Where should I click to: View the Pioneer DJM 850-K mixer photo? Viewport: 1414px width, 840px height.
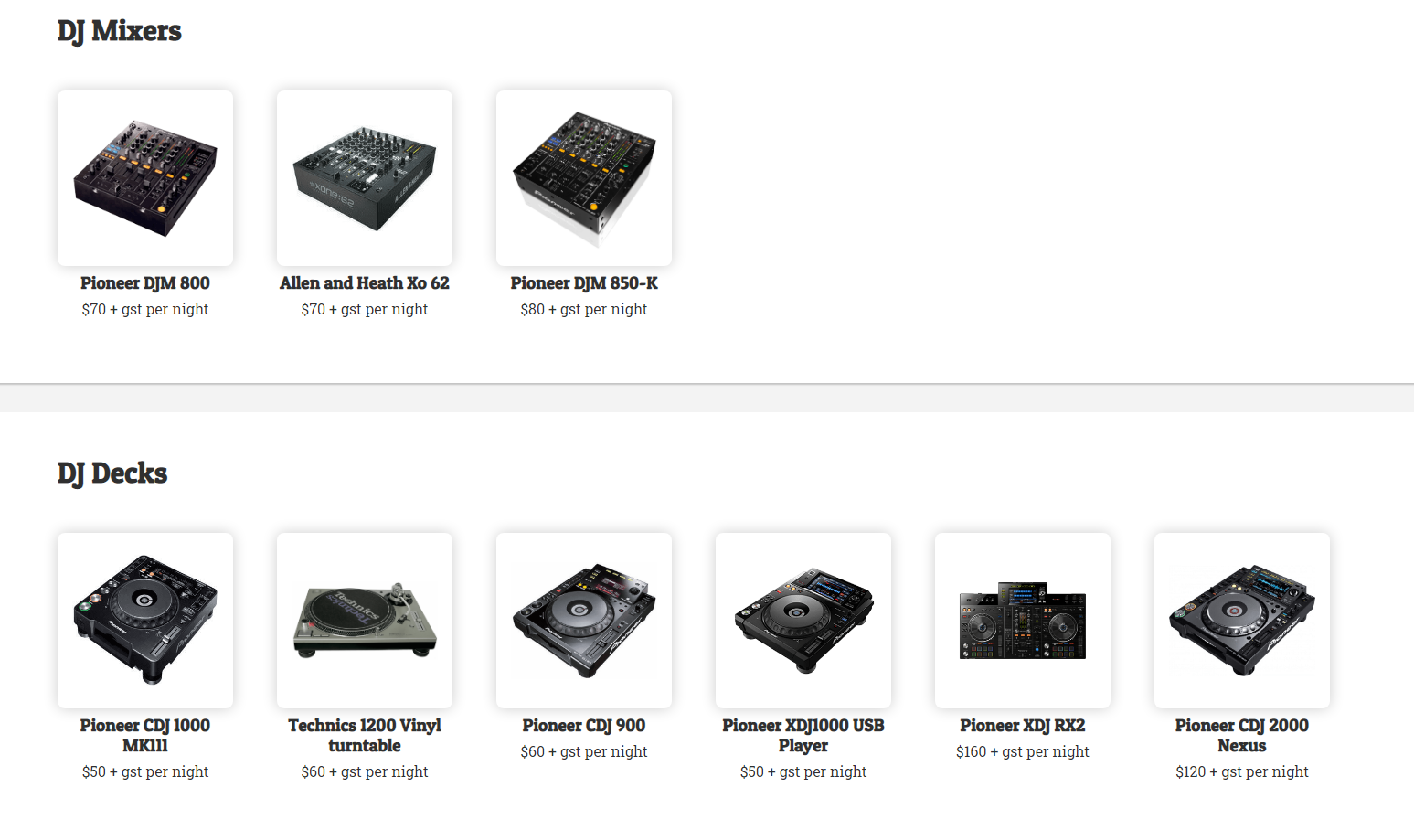[584, 178]
